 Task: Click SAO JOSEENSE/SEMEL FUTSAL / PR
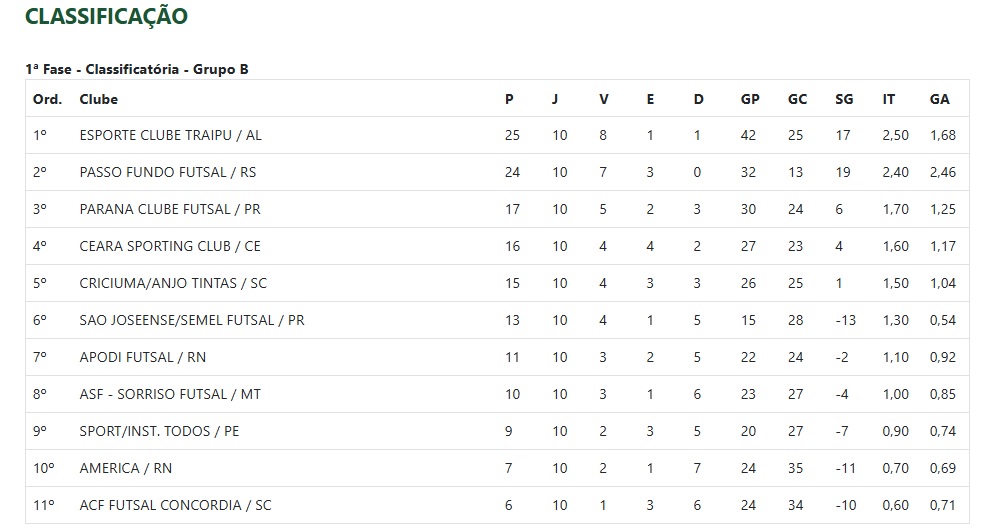[192, 320]
